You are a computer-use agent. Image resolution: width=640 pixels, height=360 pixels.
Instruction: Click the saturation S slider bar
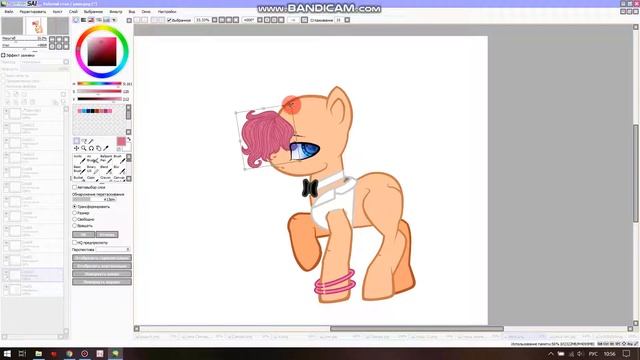tap(99, 91)
